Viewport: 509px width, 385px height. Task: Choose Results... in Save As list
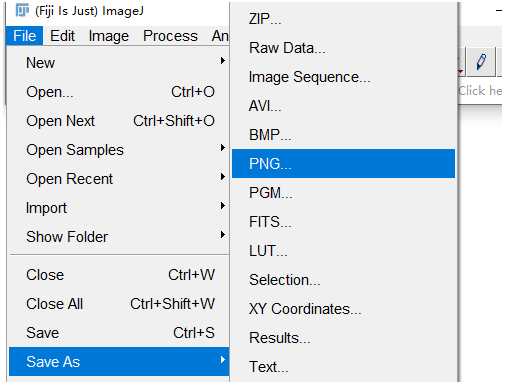coord(343,338)
